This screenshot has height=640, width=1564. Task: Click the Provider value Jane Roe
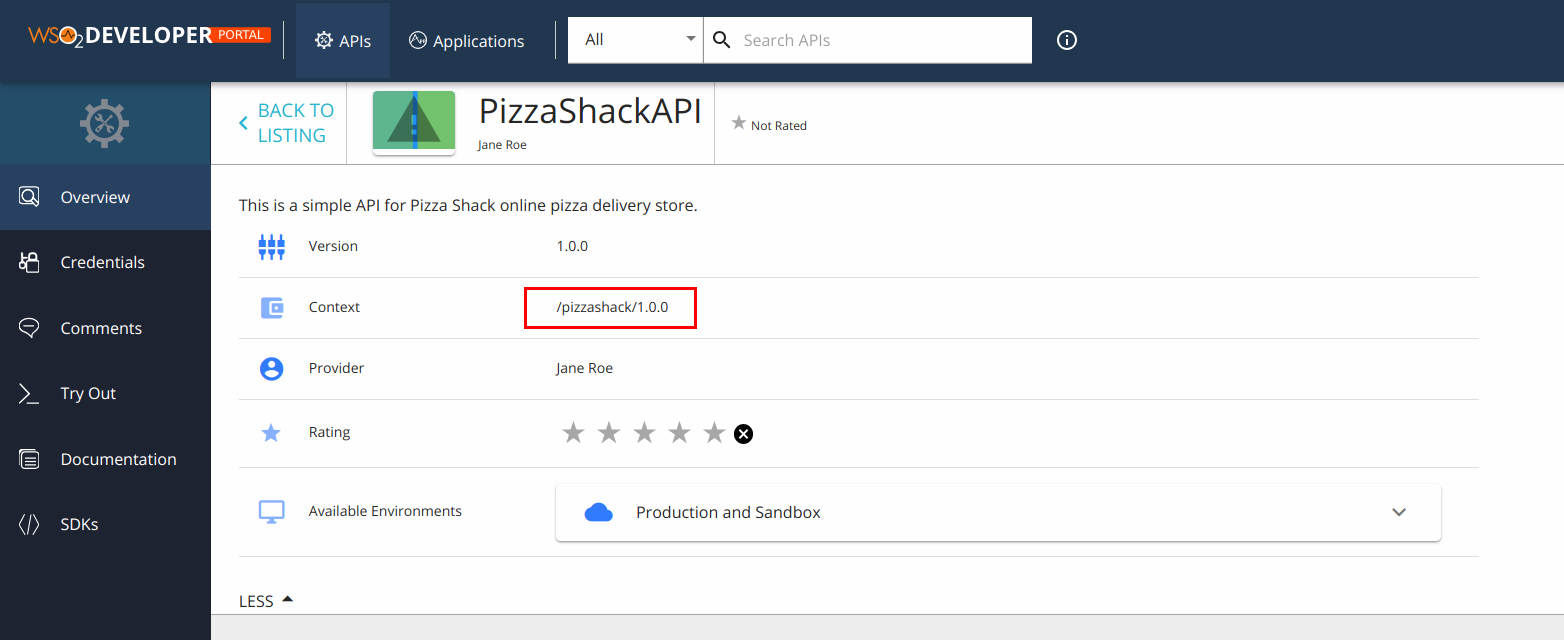pyautogui.click(x=585, y=368)
